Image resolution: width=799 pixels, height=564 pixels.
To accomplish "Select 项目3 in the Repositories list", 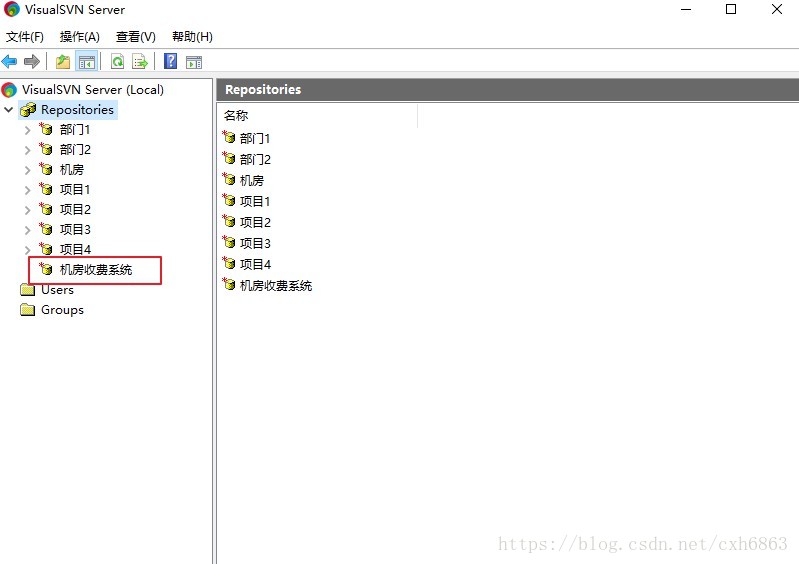I will point(255,244).
